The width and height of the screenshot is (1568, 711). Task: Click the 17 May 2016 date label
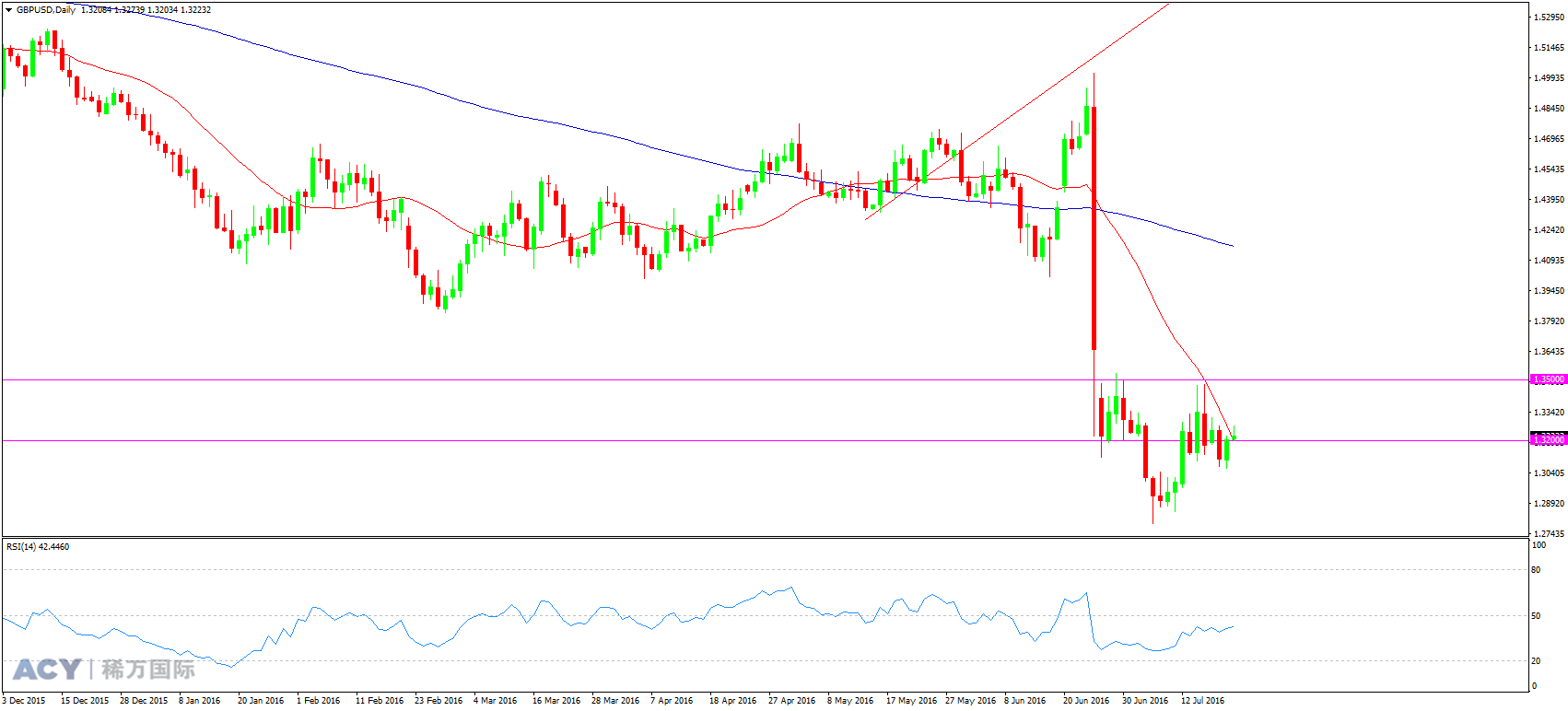click(x=912, y=701)
